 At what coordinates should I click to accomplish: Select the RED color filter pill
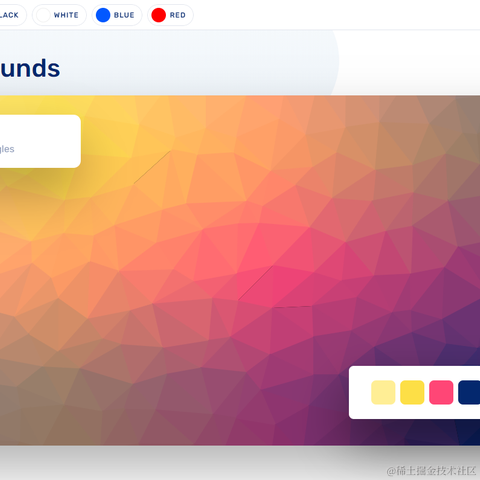pyautogui.click(x=170, y=15)
